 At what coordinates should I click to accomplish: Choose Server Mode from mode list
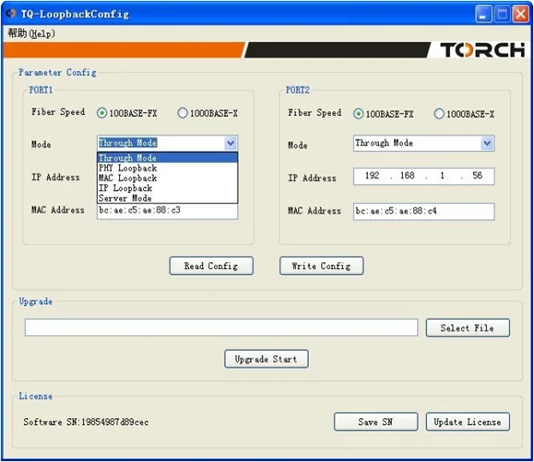point(168,198)
